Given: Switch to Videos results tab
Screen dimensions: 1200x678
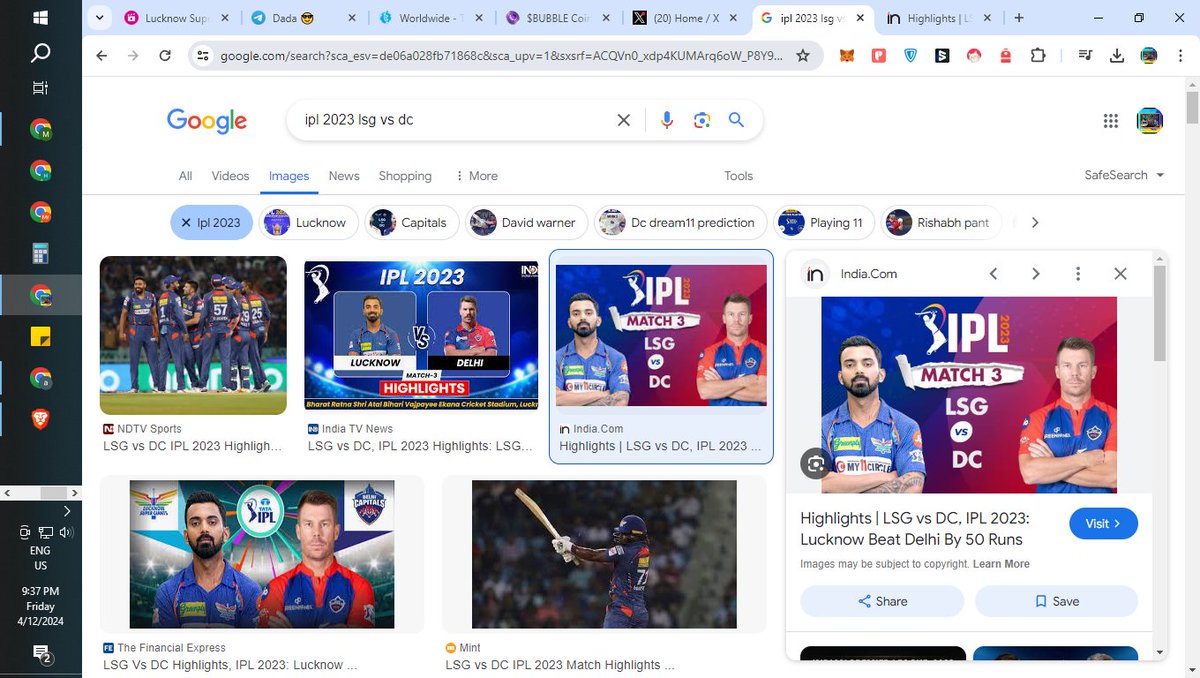Looking at the screenshot, I should [230, 175].
